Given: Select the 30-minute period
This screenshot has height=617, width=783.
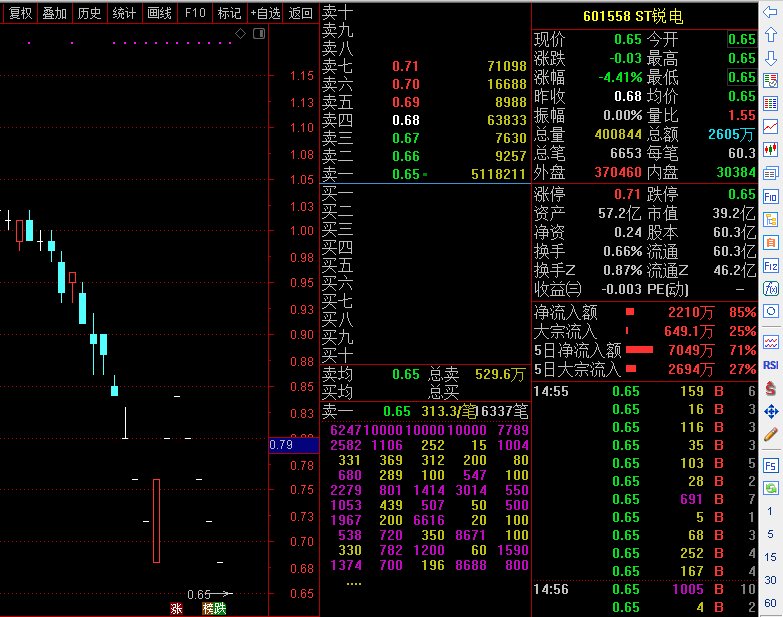Looking at the screenshot, I should pos(771,580).
